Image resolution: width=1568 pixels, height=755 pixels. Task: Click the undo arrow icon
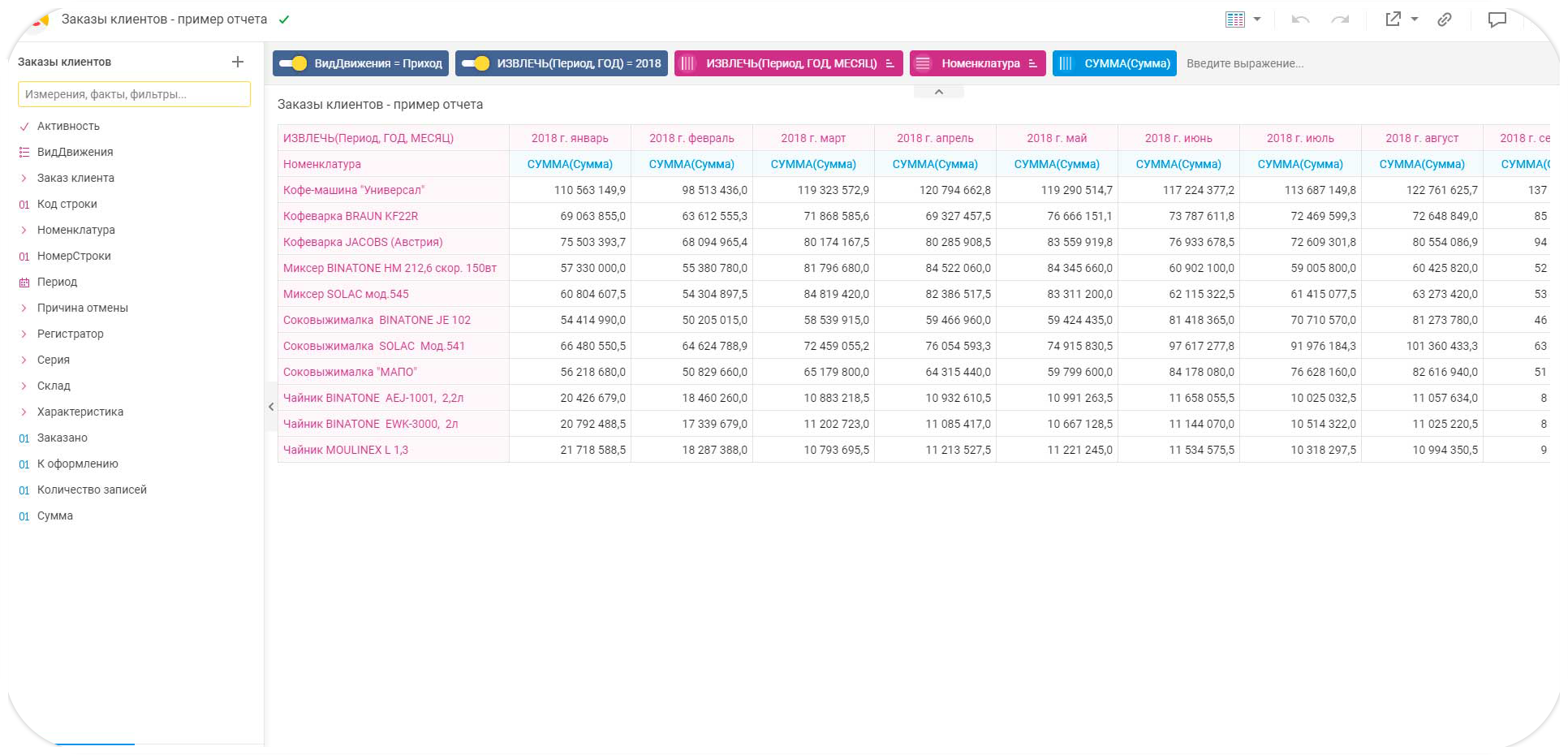tap(1300, 19)
